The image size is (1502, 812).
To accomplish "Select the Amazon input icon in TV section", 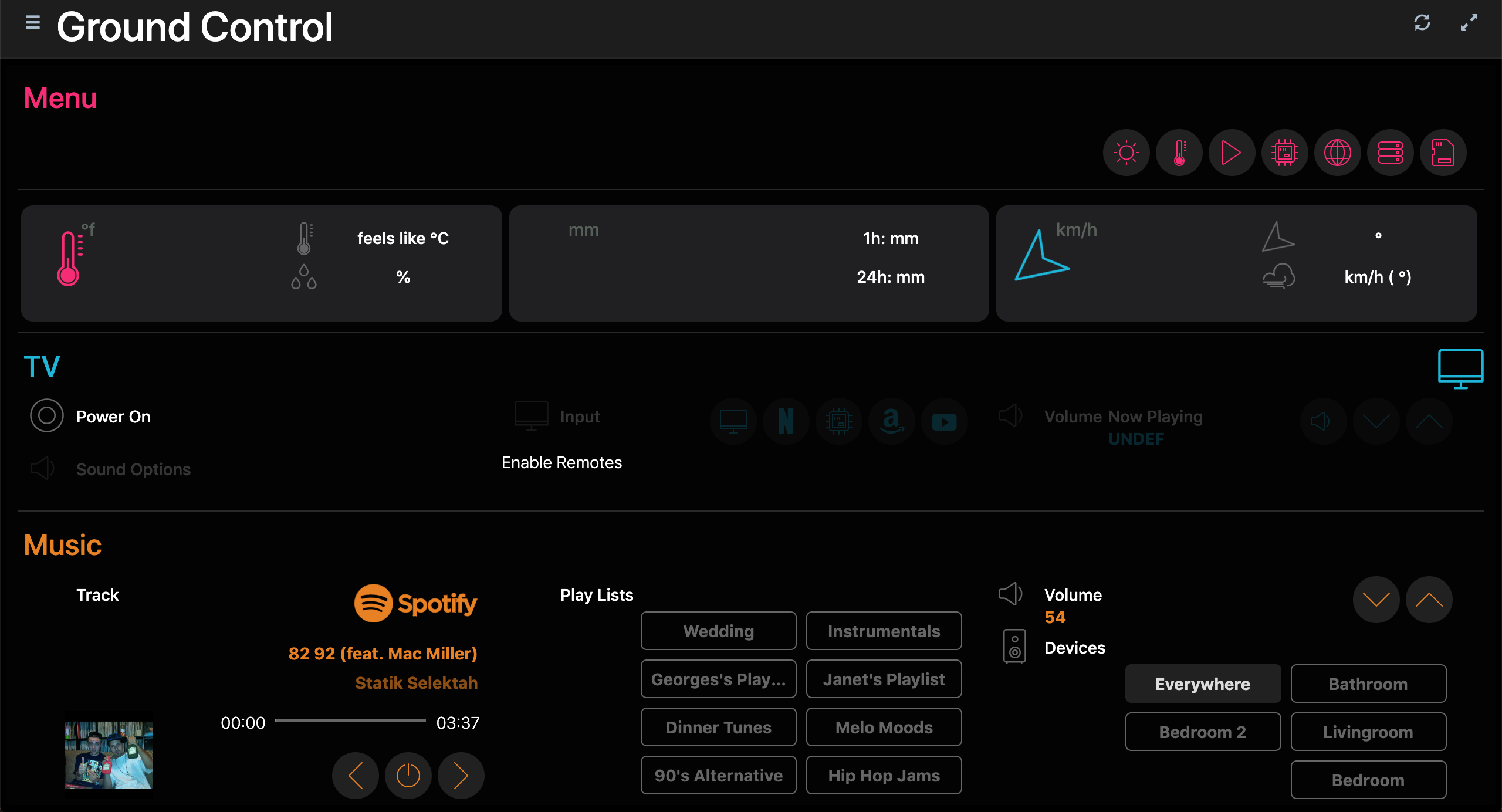I will tap(891, 421).
